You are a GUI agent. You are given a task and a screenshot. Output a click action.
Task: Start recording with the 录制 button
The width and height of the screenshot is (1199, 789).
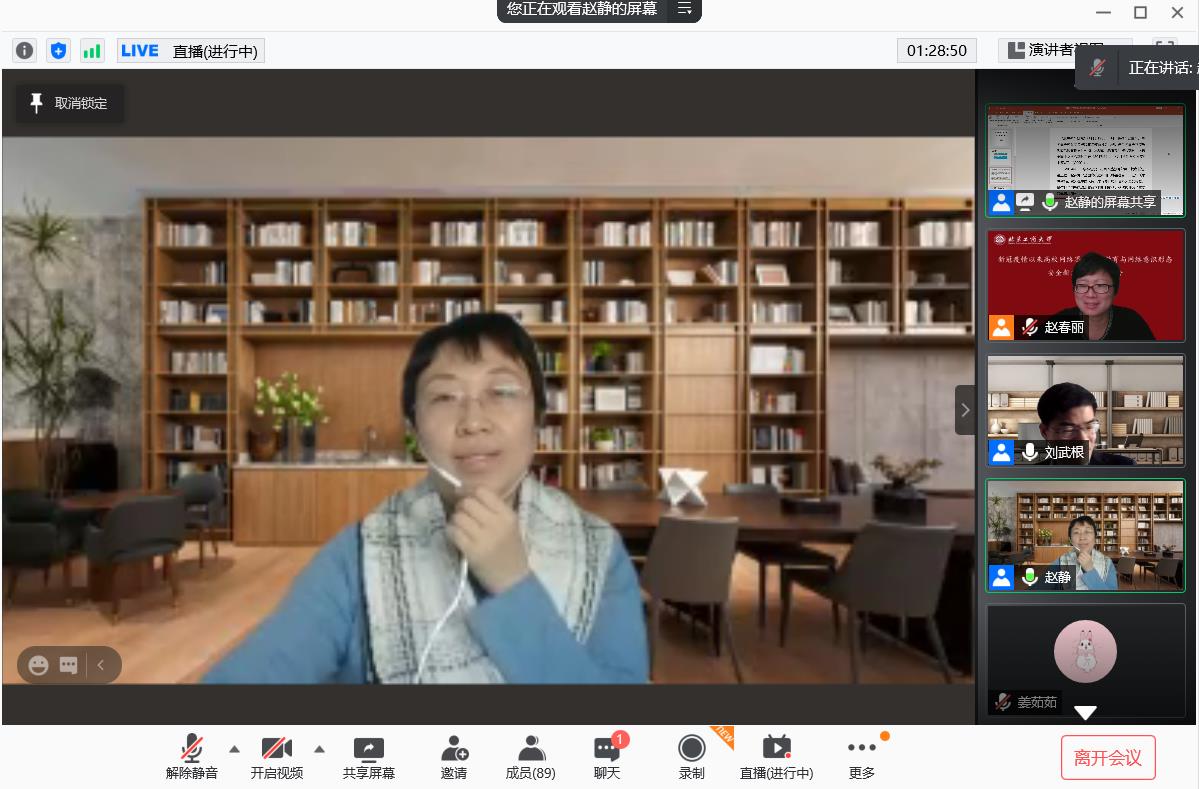click(691, 757)
